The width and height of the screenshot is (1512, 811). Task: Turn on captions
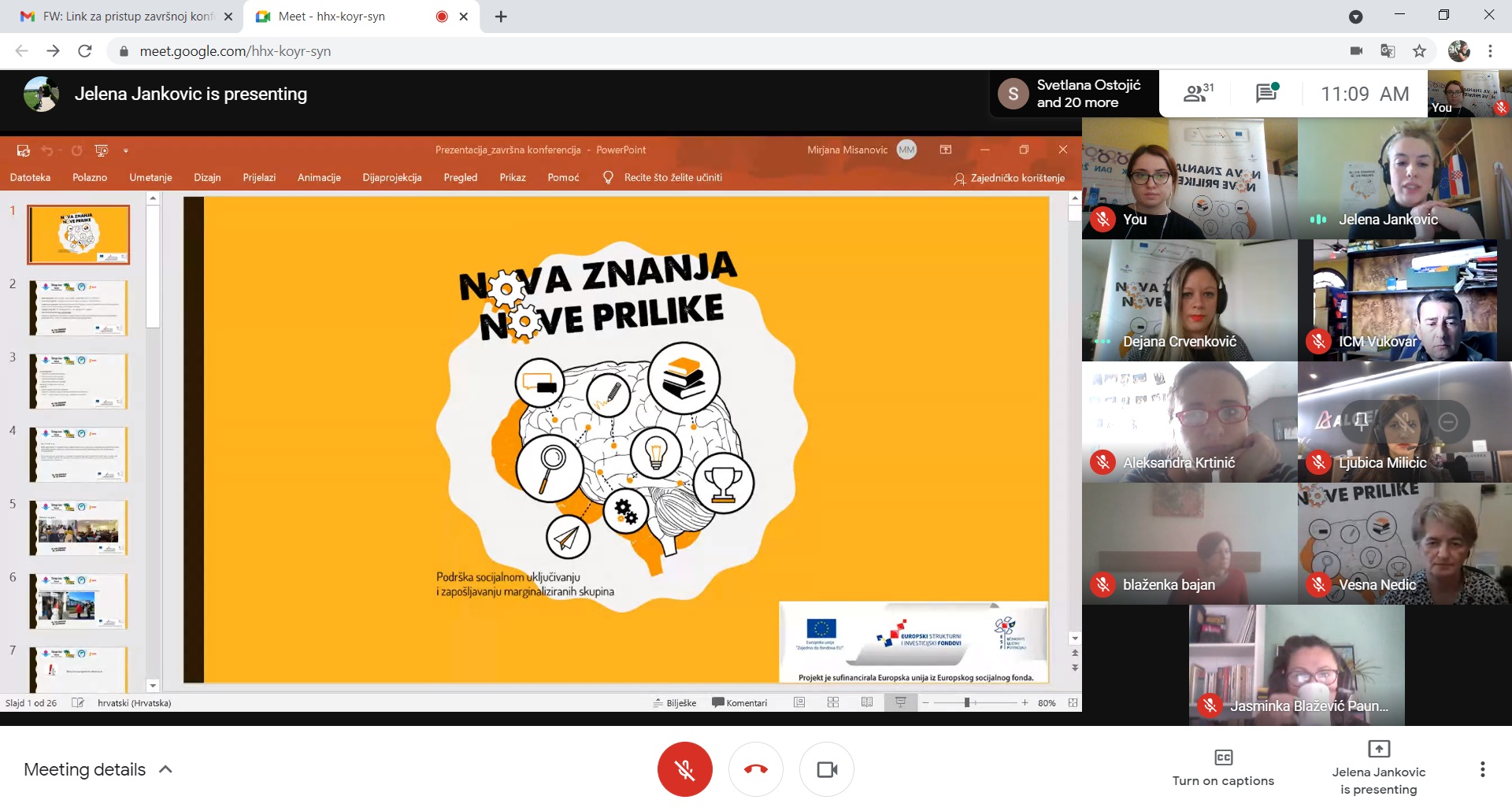click(1223, 768)
